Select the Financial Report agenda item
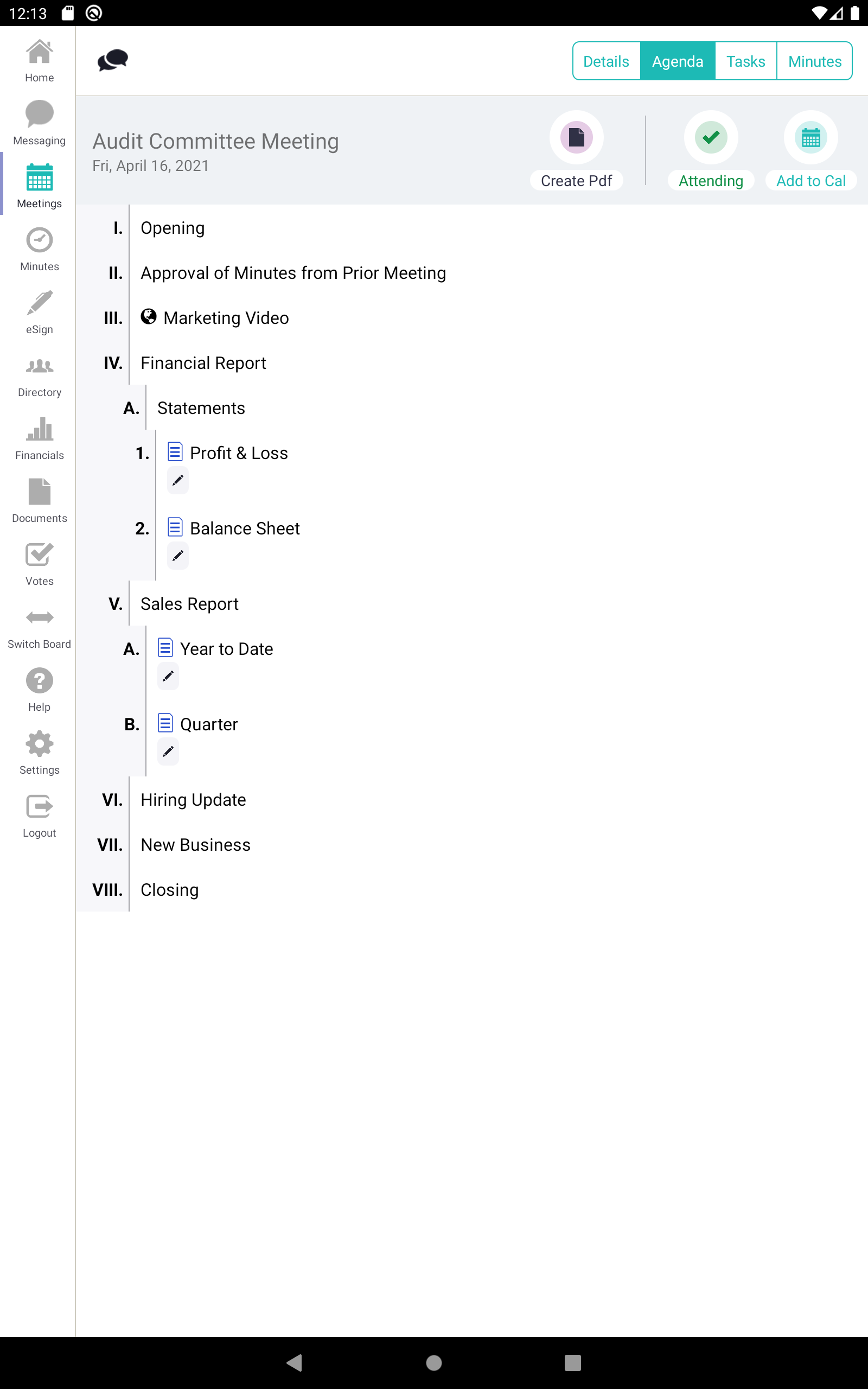The height and width of the screenshot is (1389, 868). click(203, 363)
